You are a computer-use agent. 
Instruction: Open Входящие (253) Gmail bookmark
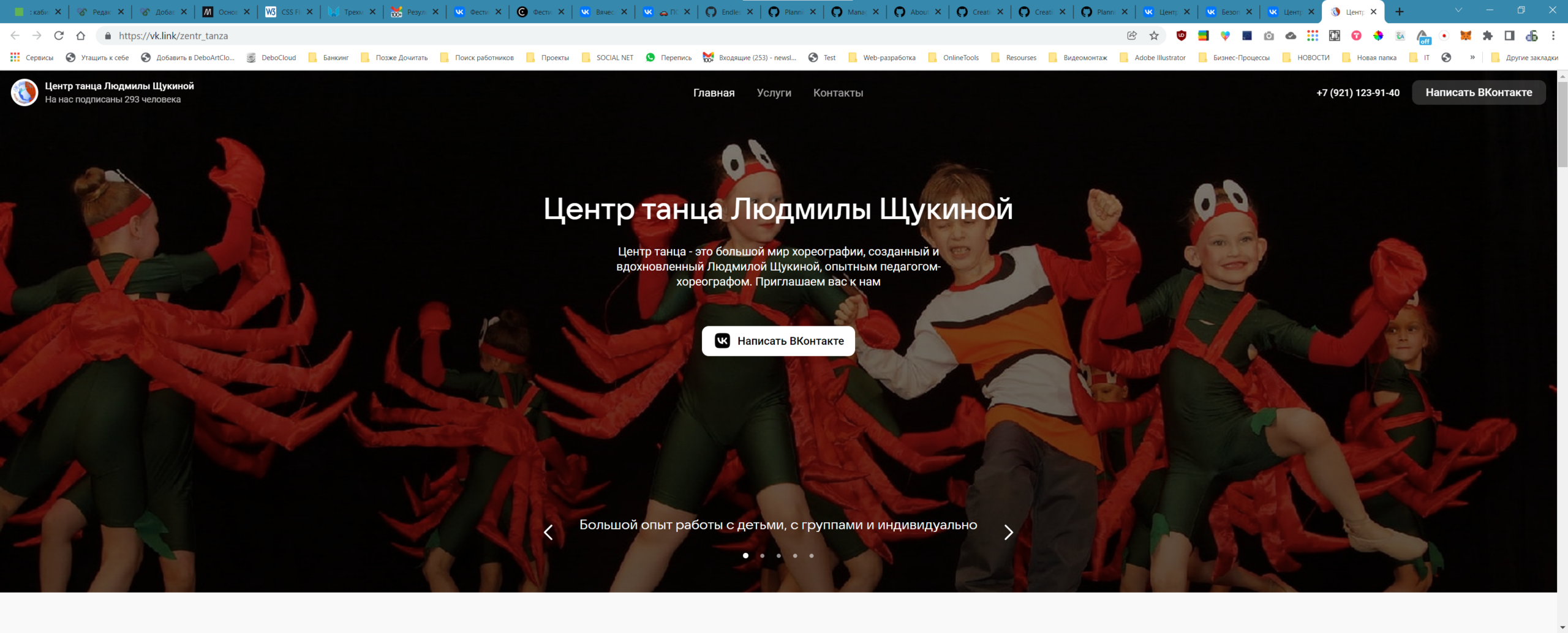(749, 58)
